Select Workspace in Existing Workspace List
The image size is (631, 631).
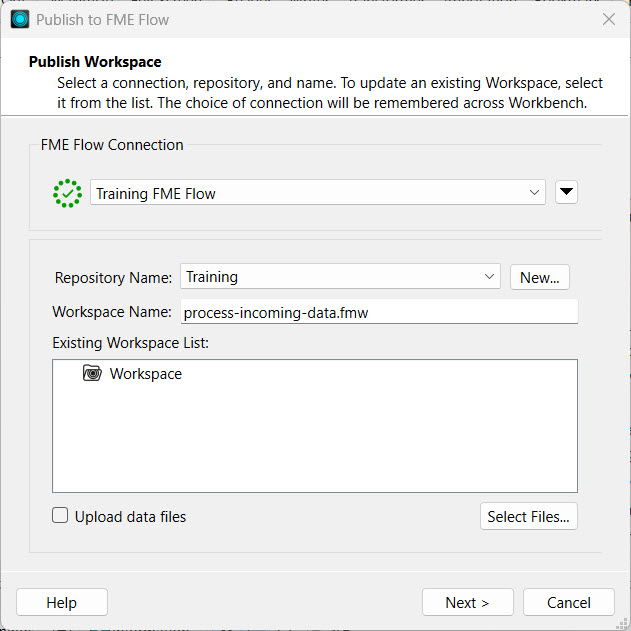coord(146,374)
